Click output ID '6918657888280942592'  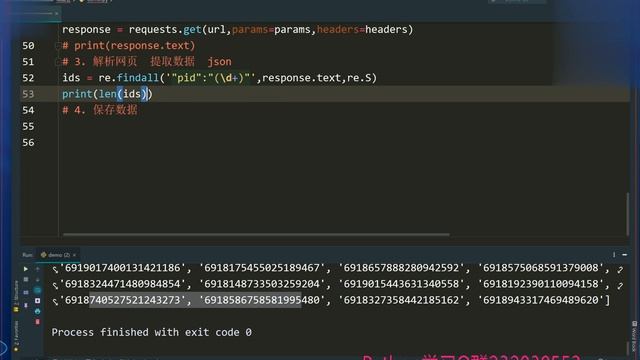401,268
